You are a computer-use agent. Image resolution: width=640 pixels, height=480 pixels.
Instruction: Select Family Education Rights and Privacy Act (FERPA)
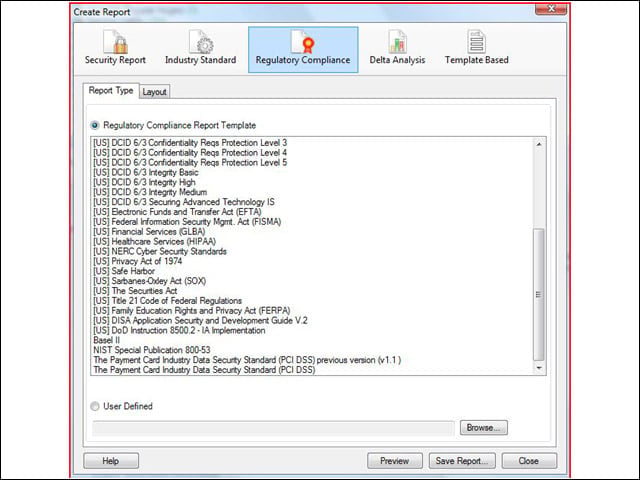pos(192,311)
